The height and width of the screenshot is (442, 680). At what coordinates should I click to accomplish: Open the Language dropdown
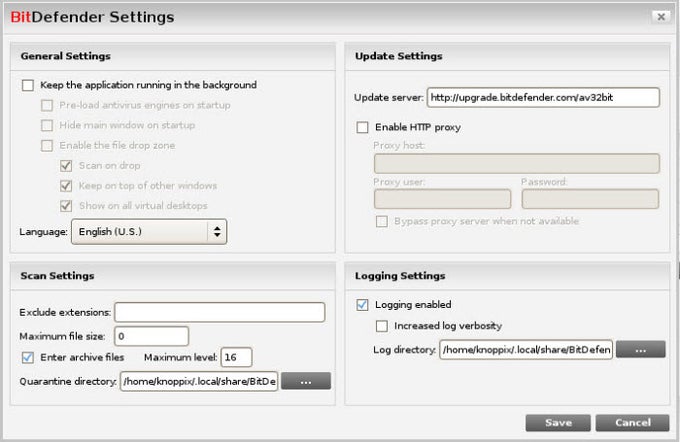click(x=149, y=232)
